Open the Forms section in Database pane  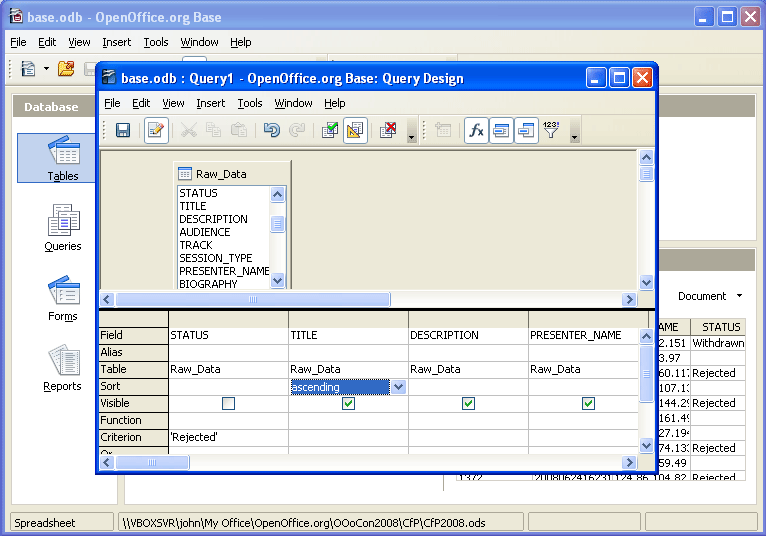(x=63, y=299)
